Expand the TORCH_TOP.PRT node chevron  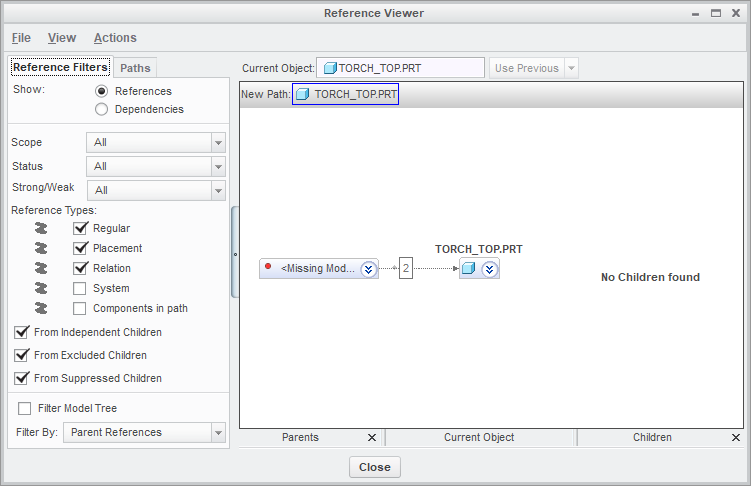click(x=489, y=269)
